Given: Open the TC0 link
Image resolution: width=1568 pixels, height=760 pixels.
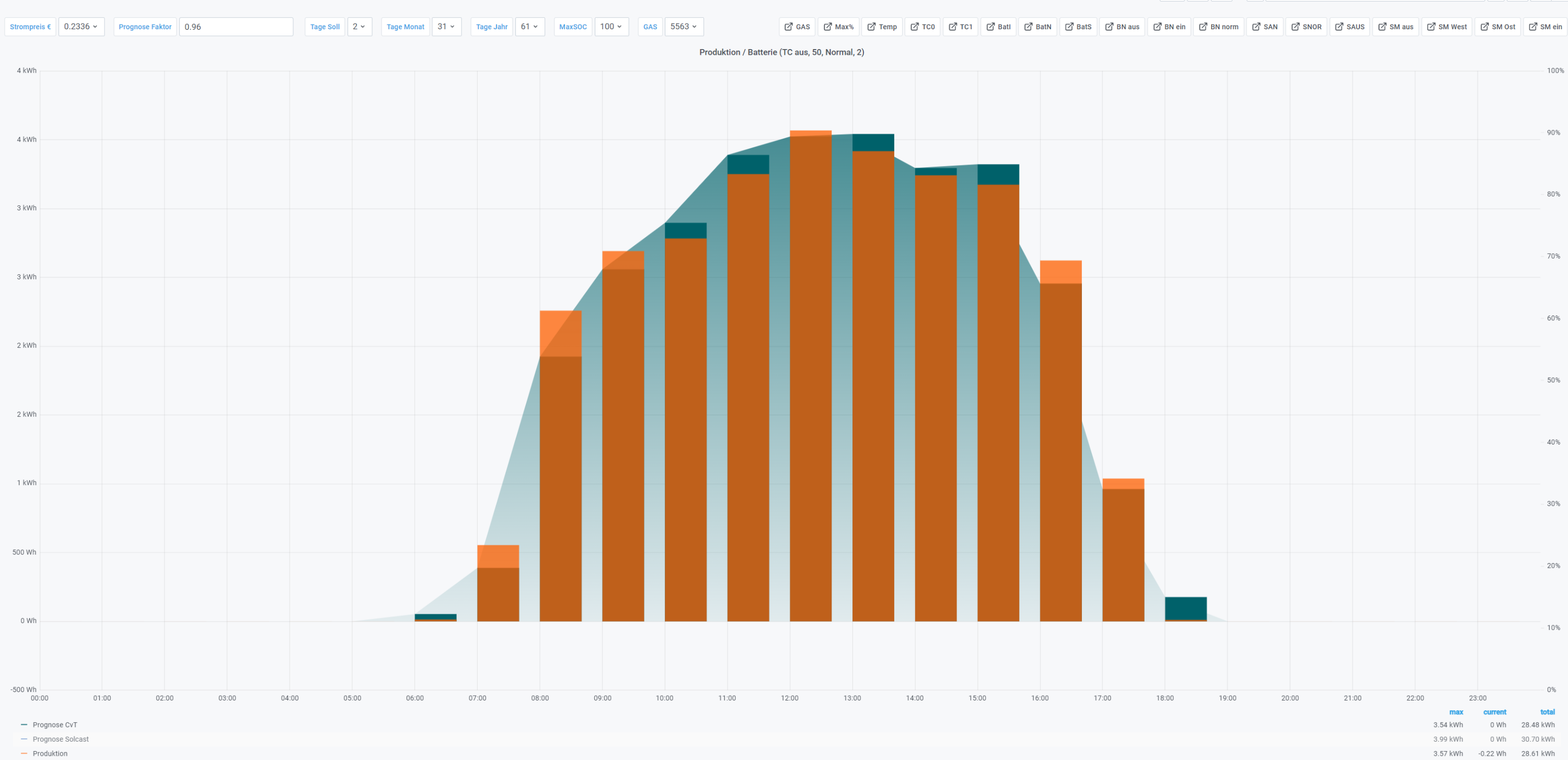Looking at the screenshot, I should click(x=922, y=27).
